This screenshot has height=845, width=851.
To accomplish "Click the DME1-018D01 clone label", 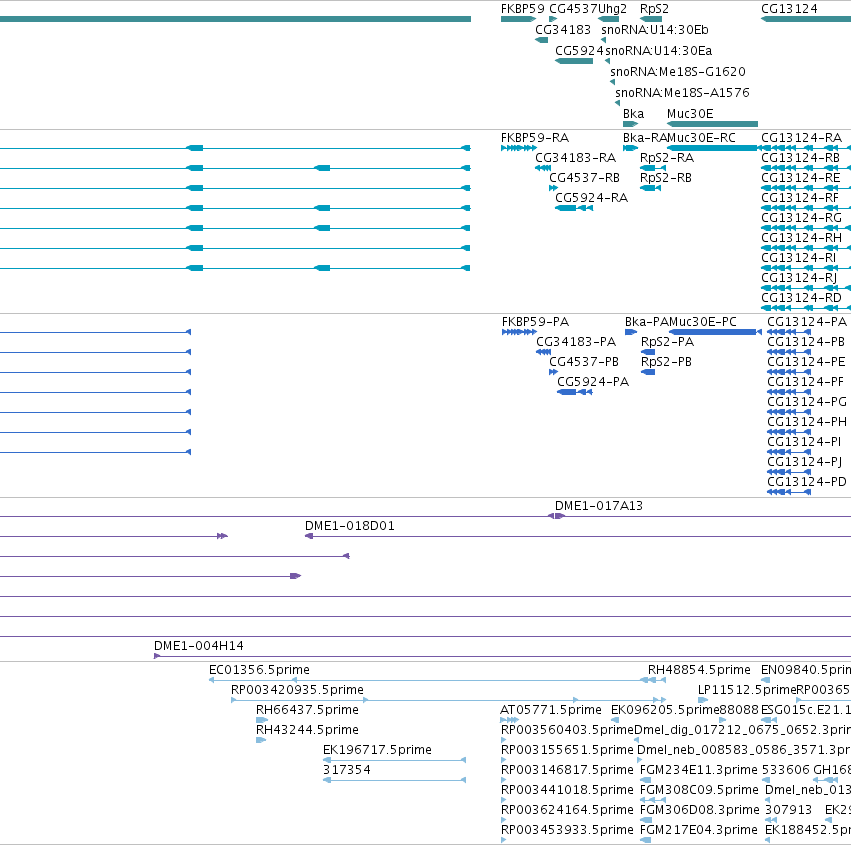I will 350,526.
